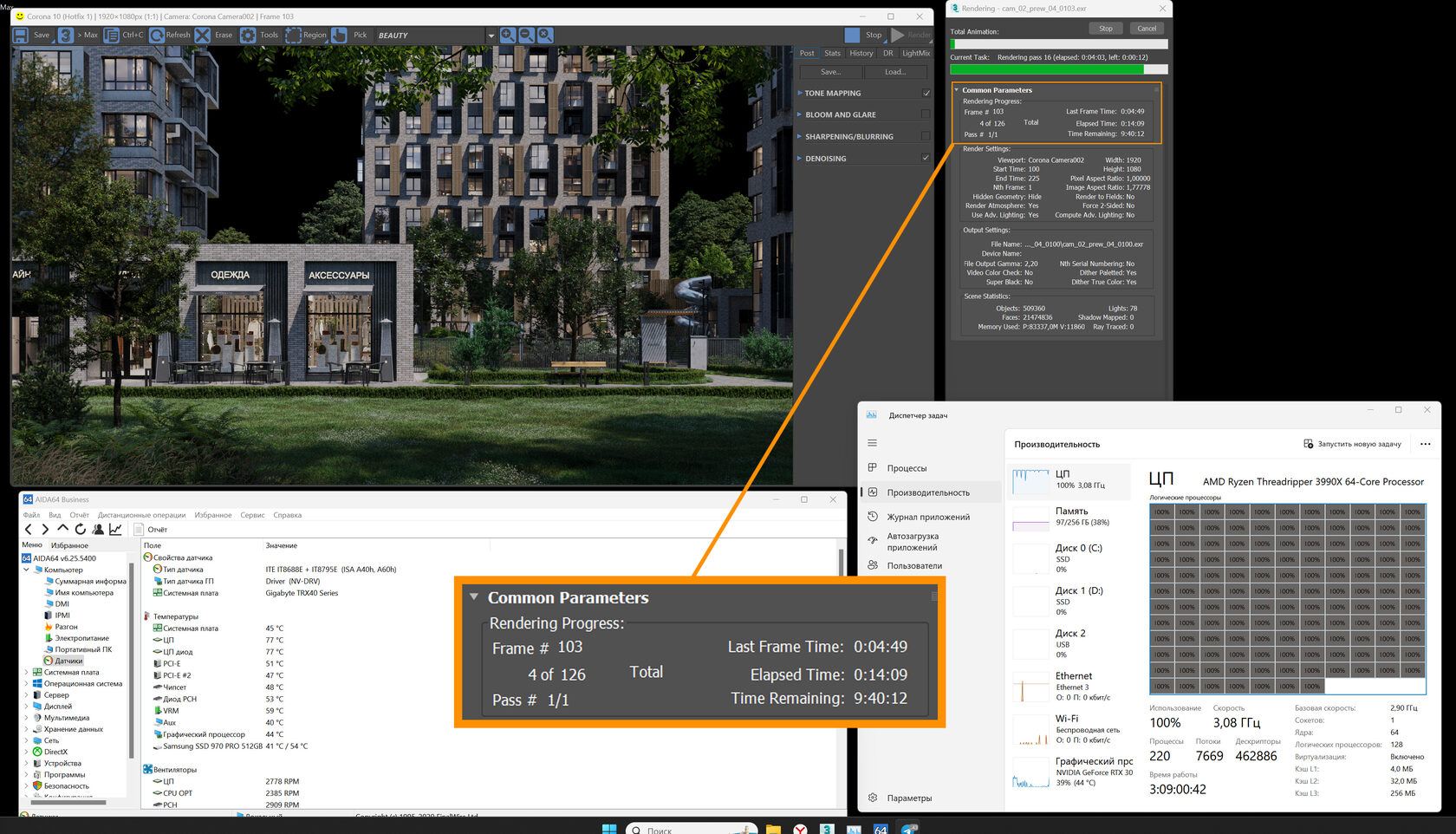Click Запустить новую задачу in Task Manager
The image size is (1456, 834).
click(x=1352, y=444)
